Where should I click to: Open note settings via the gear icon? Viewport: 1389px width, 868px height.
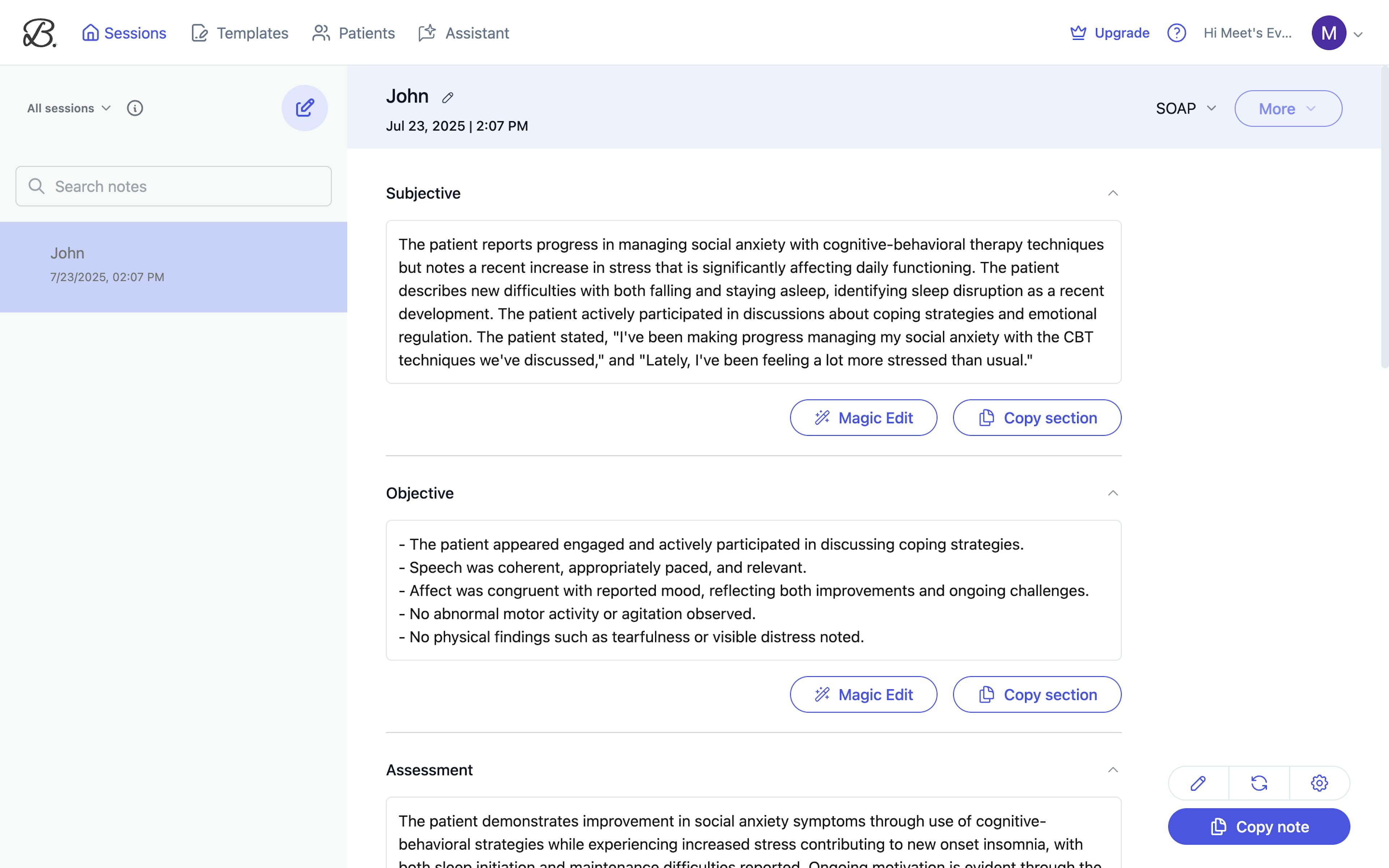[1319, 782]
